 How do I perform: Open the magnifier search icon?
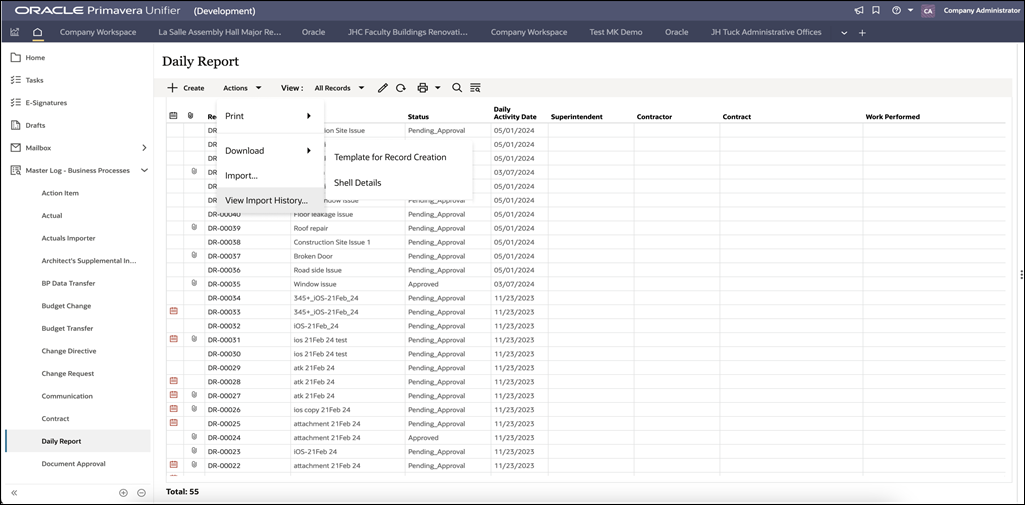[x=457, y=88]
